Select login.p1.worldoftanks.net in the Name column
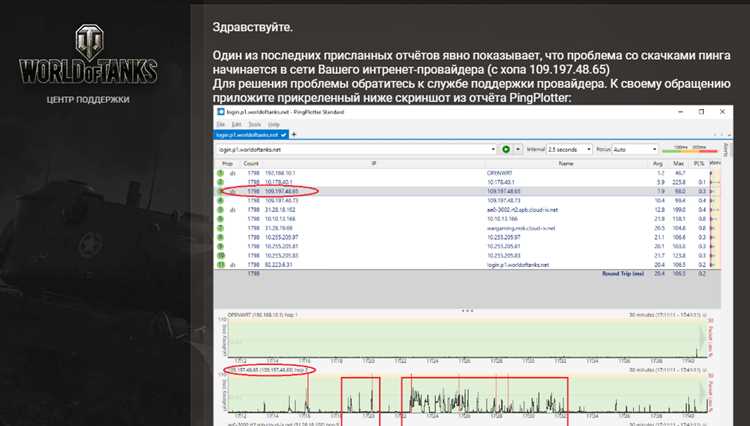The image size is (750, 426). (518, 264)
